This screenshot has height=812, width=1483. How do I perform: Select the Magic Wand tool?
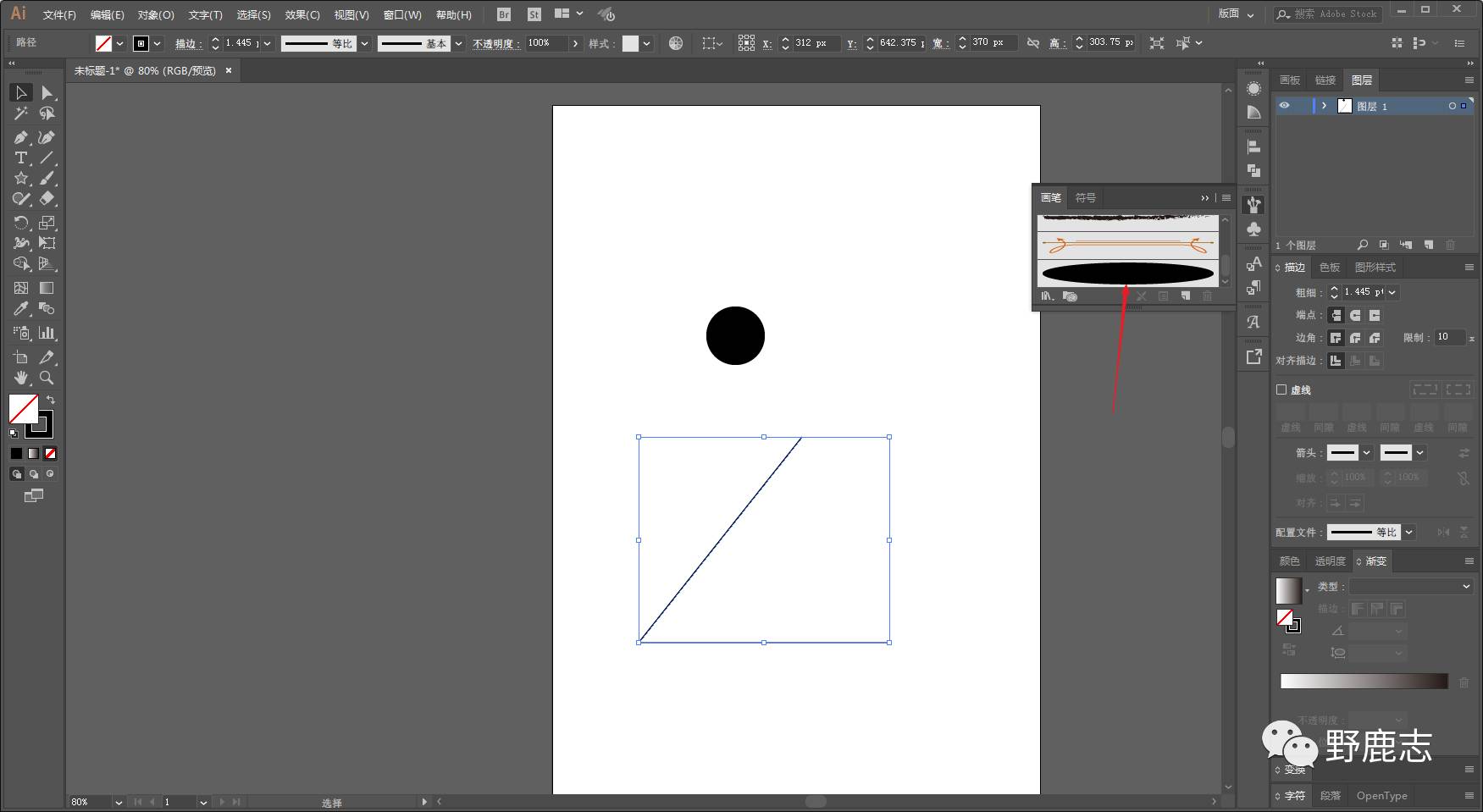21,113
